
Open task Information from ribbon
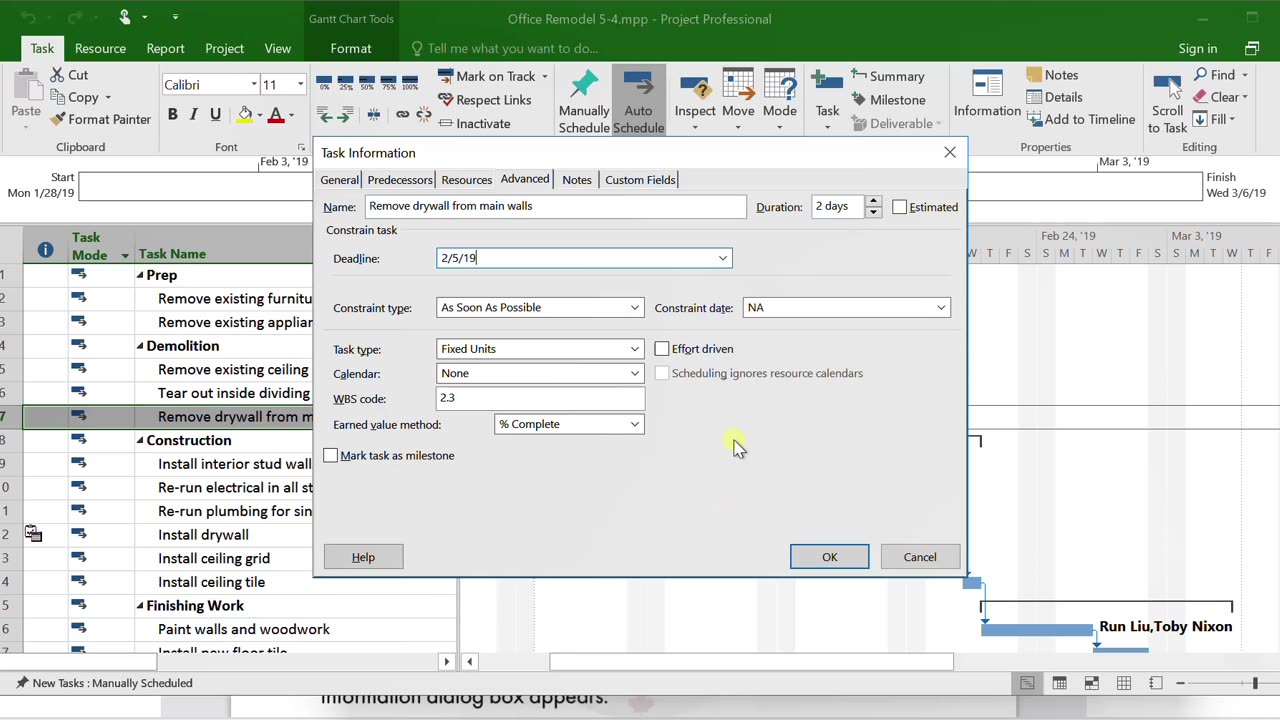tap(987, 95)
